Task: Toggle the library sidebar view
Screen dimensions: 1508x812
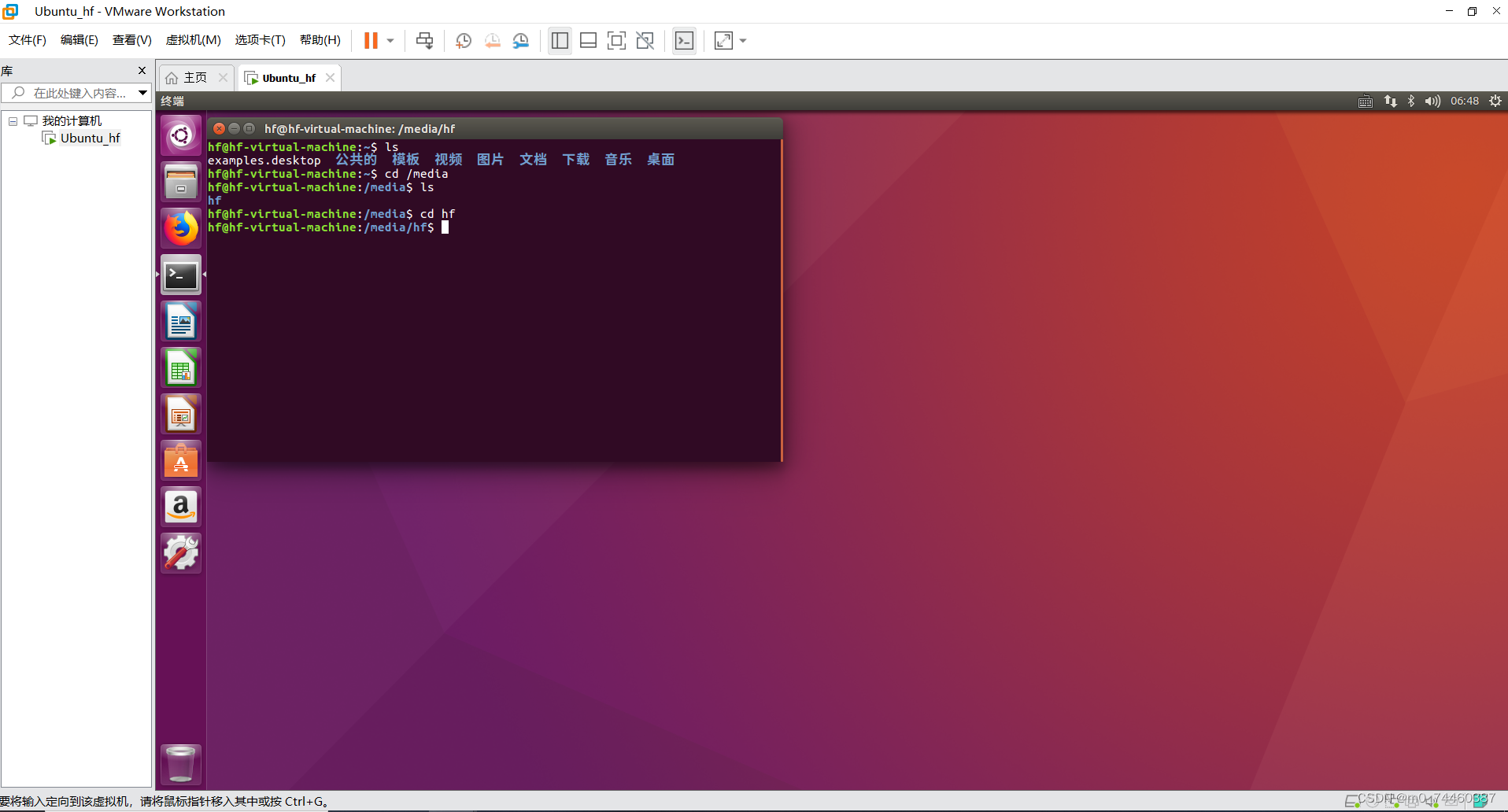Action: click(560, 41)
